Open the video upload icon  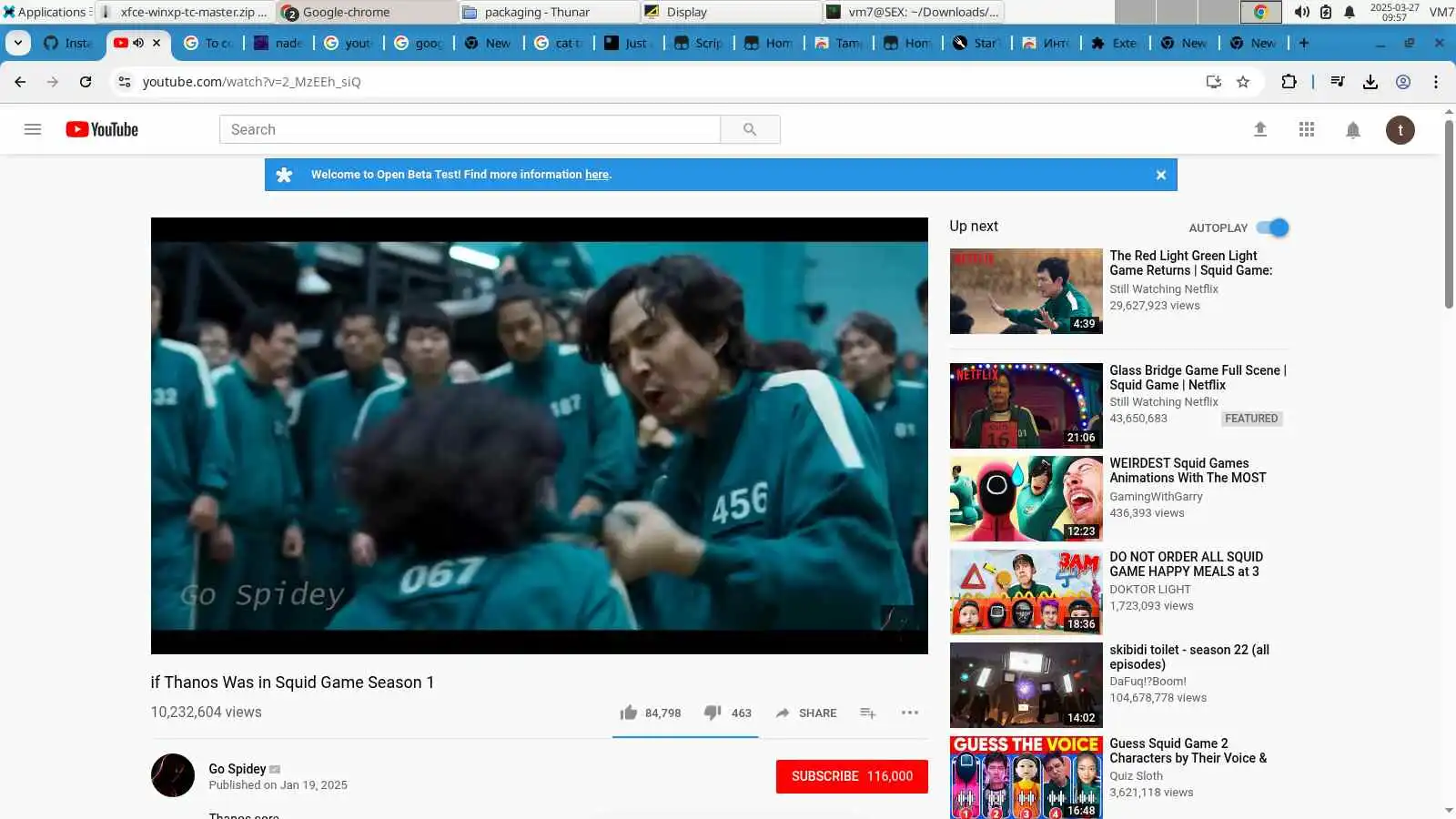[1260, 129]
